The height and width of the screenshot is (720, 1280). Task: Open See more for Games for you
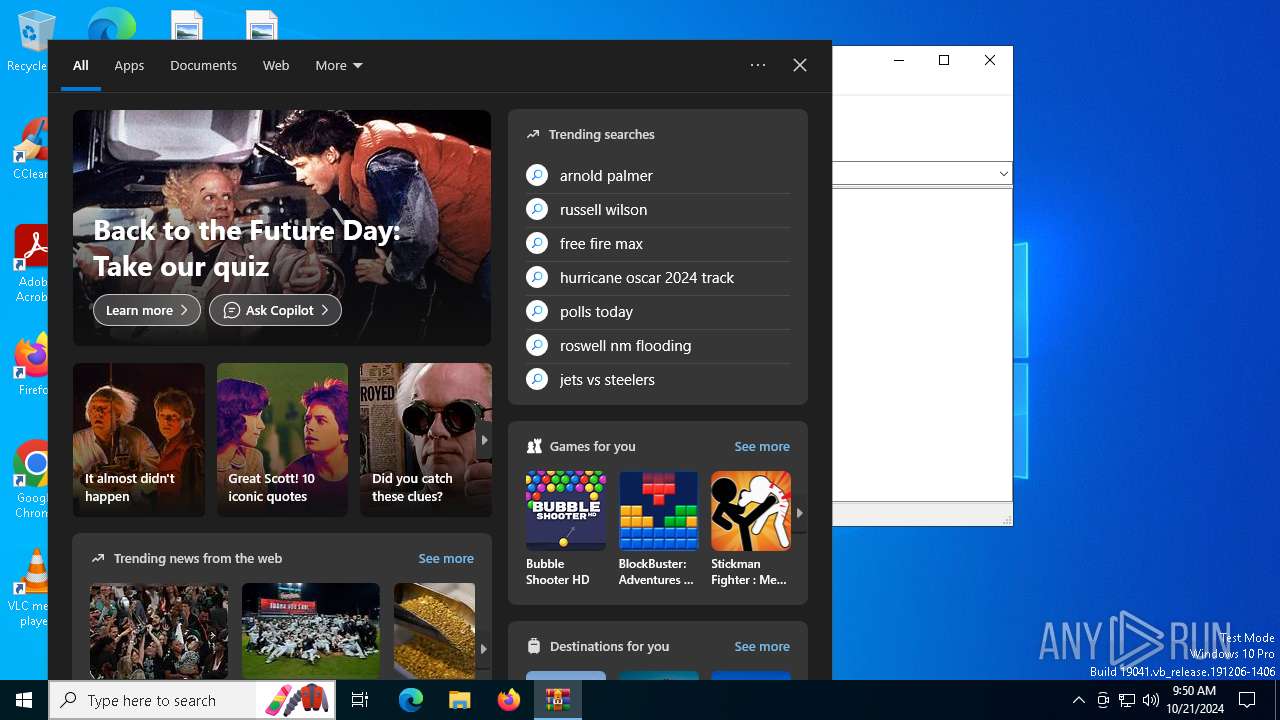(x=762, y=446)
